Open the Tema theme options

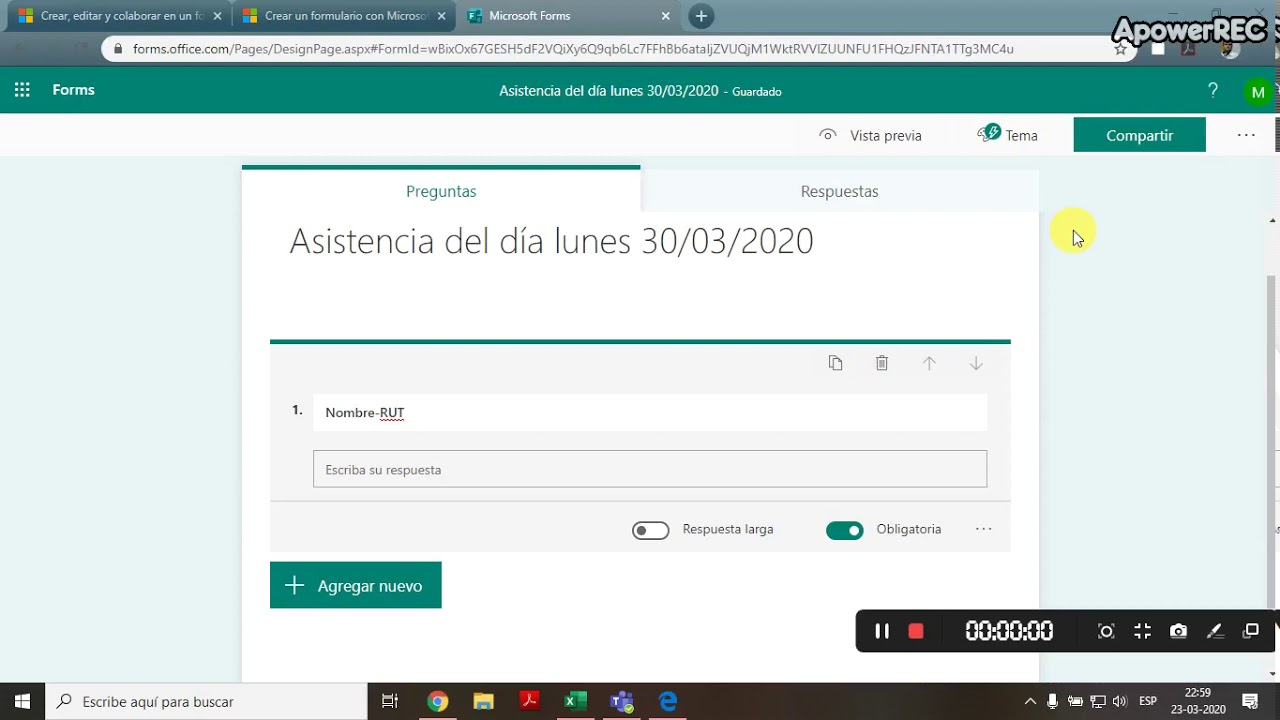tap(1008, 135)
